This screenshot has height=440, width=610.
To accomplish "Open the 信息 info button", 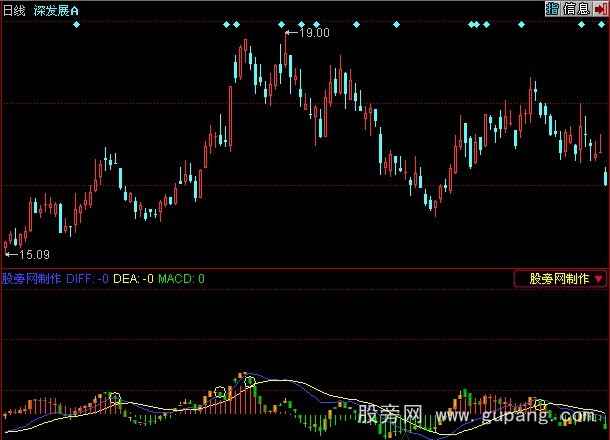I will [576, 8].
